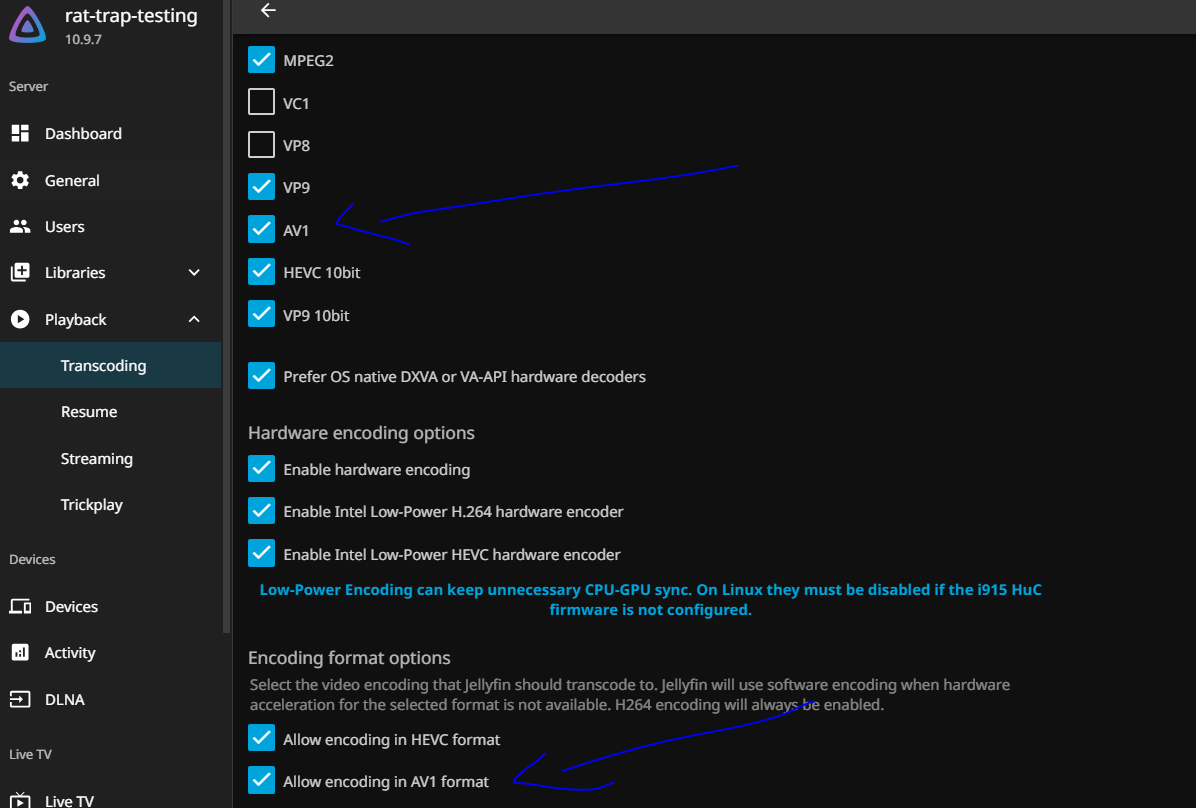Select the Transcoding menu item
The width and height of the screenshot is (1196, 808).
click(x=103, y=366)
